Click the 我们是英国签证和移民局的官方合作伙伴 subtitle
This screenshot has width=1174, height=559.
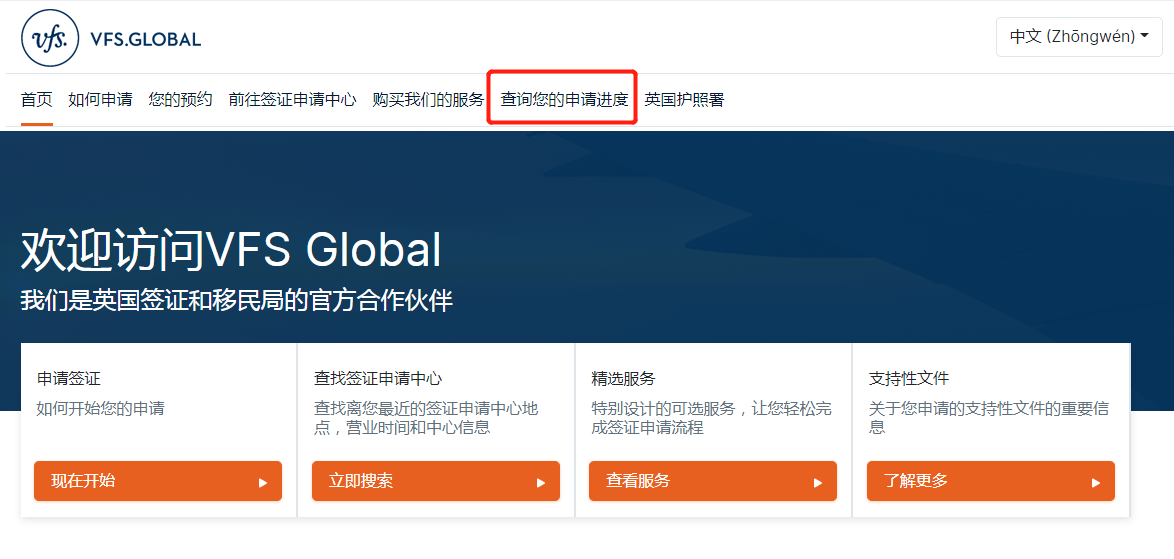(237, 301)
